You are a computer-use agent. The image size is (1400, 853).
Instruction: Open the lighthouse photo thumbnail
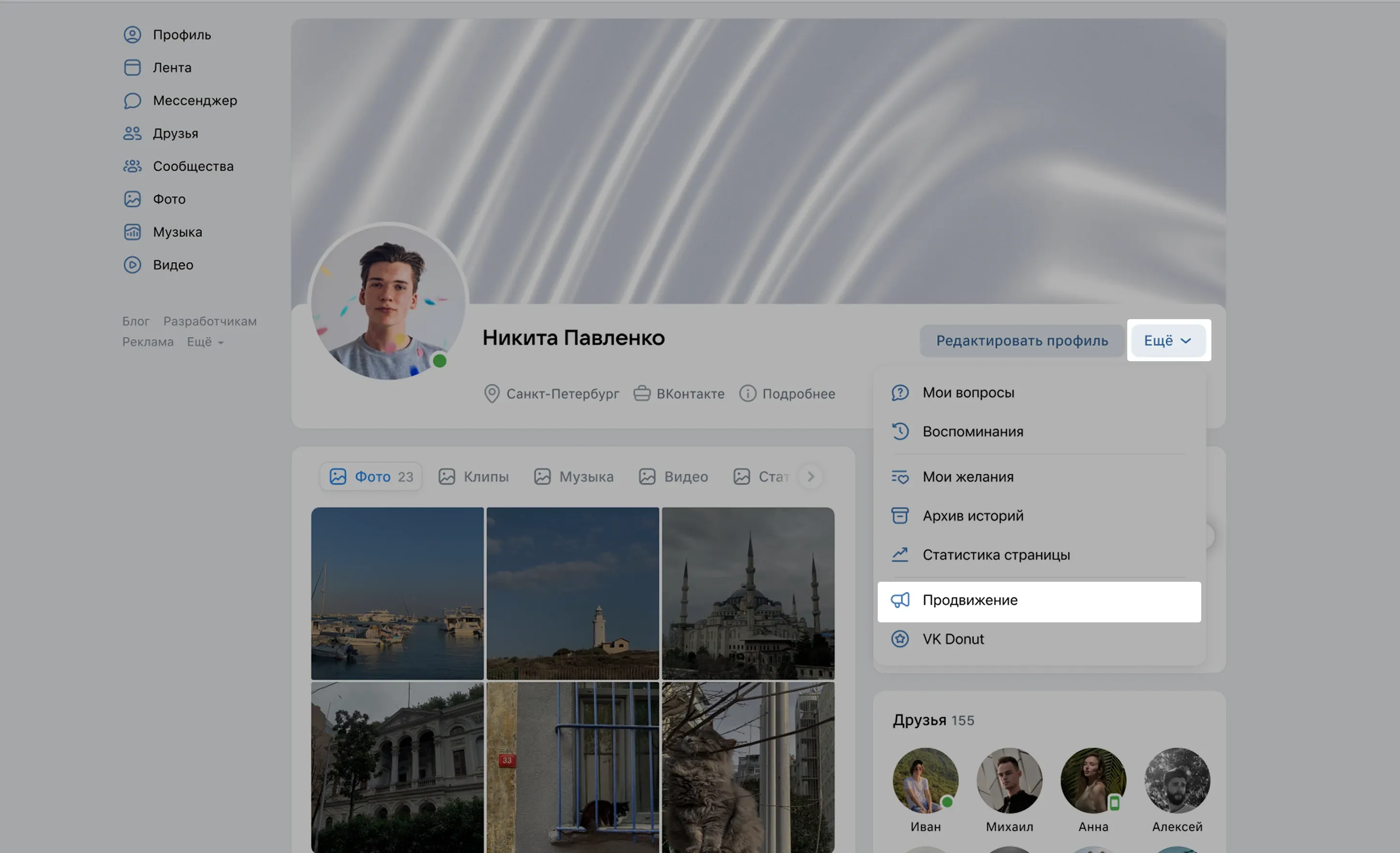pos(573,593)
